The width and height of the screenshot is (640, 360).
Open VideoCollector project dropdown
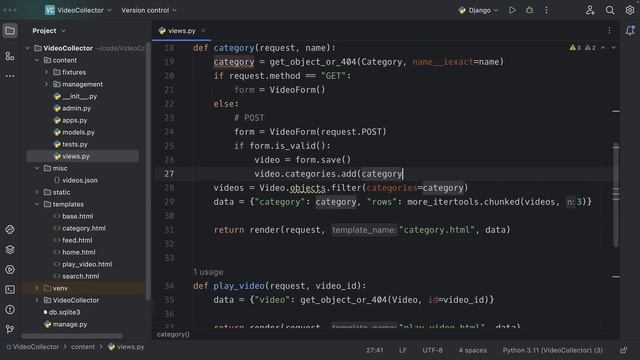point(78,10)
